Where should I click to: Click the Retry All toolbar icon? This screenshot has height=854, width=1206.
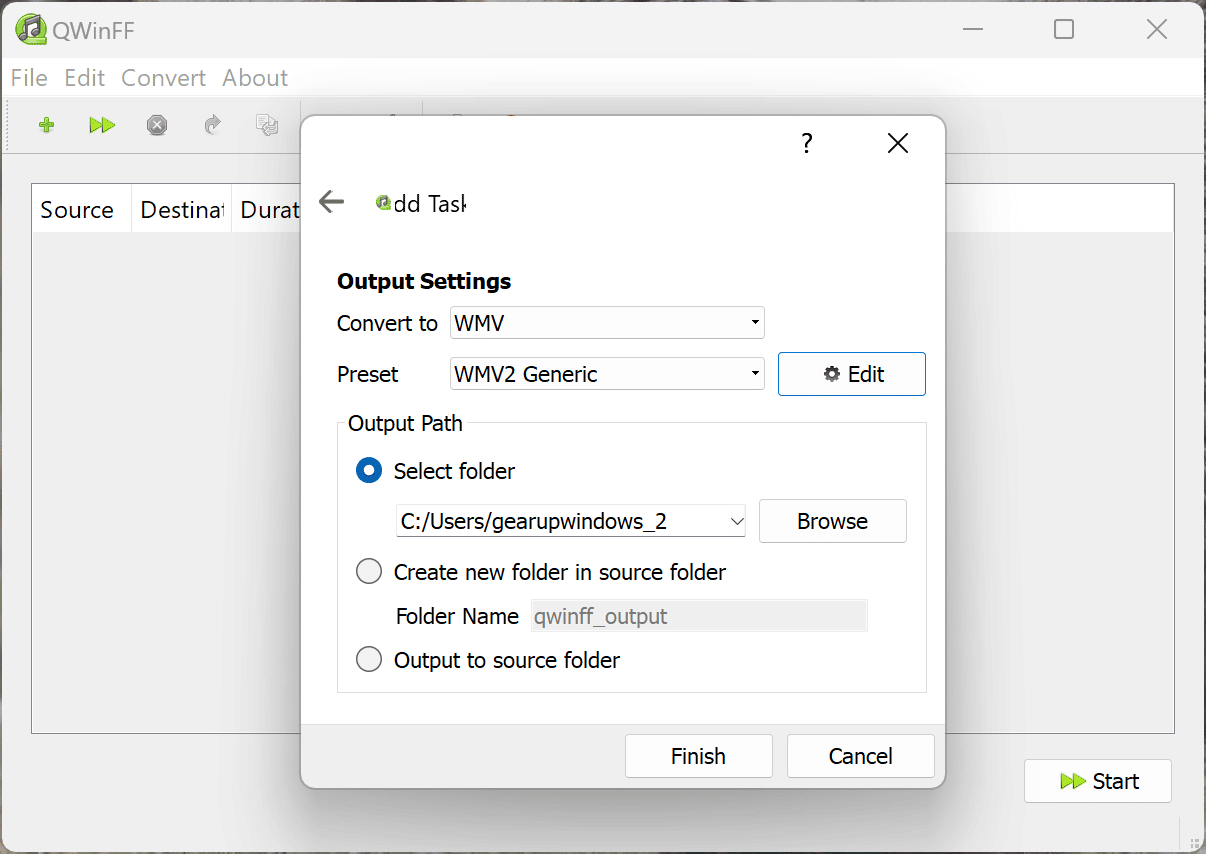[267, 125]
